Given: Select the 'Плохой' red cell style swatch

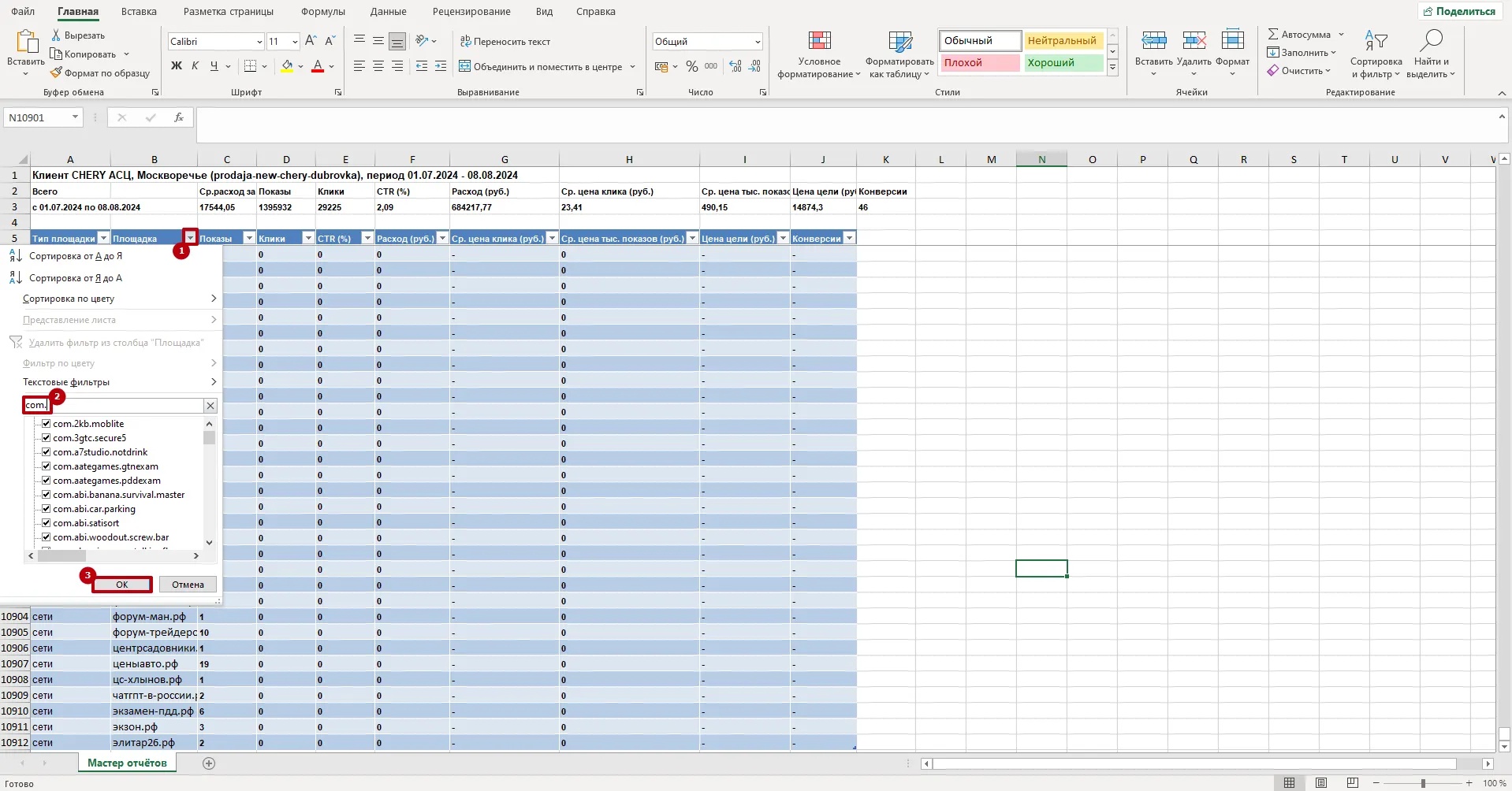Looking at the screenshot, I should (980, 63).
